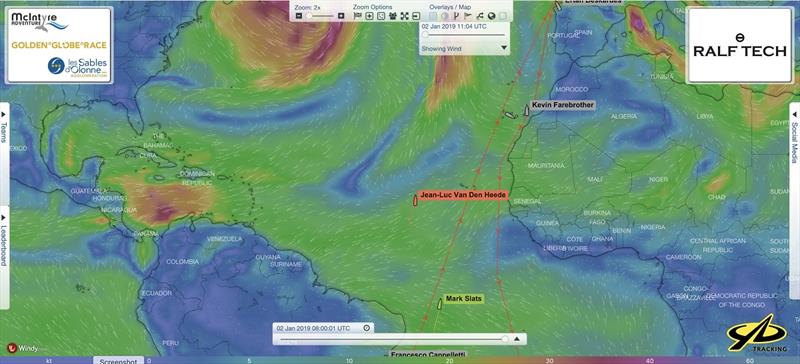Viewport: 800px width, 364px height.
Task: Click the zoom to area icon
Action: [x=381, y=16]
